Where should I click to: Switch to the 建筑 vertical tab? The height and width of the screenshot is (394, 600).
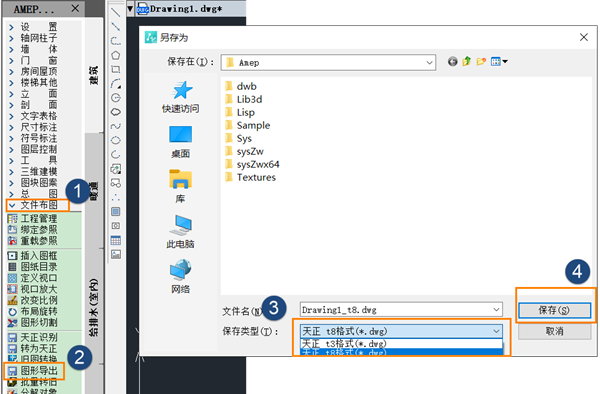click(93, 75)
